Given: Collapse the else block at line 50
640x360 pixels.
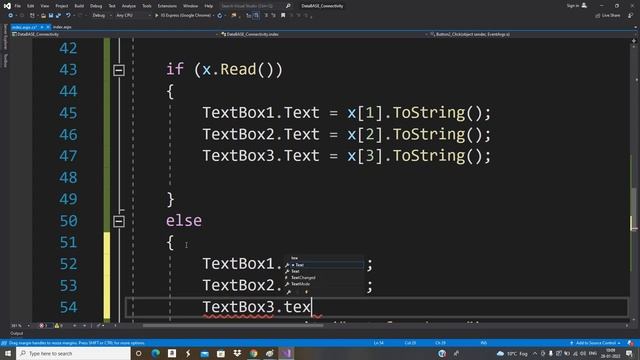Looking at the screenshot, I should coord(119,222).
